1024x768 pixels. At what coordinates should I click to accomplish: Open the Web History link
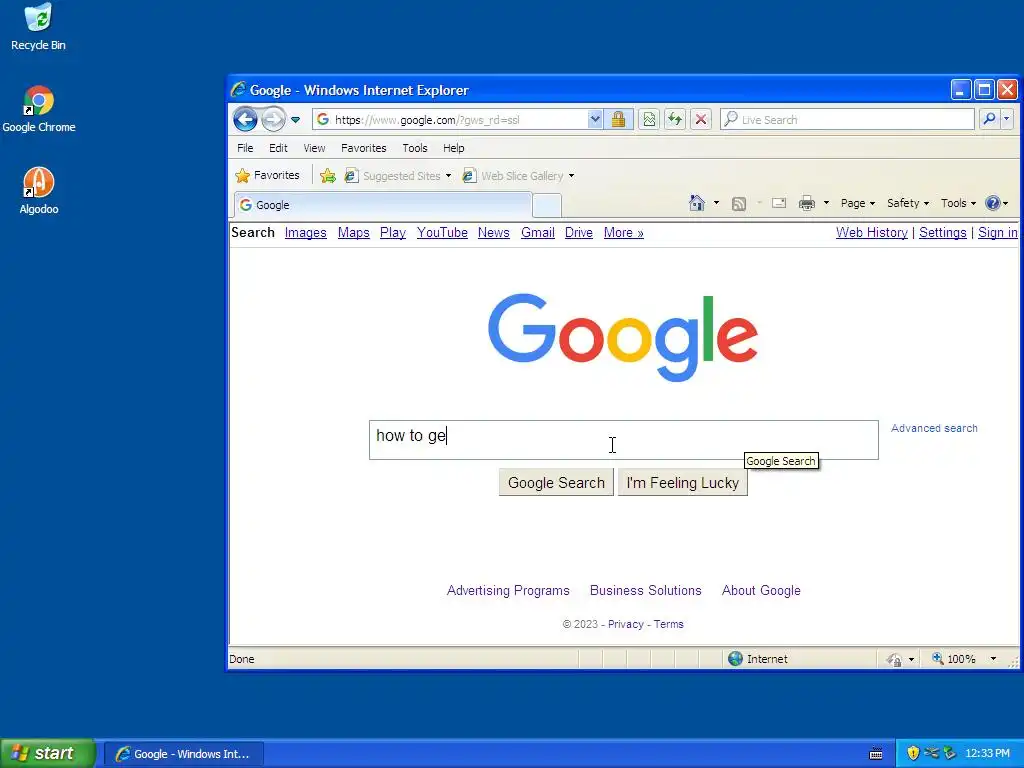tap(872, 232)
